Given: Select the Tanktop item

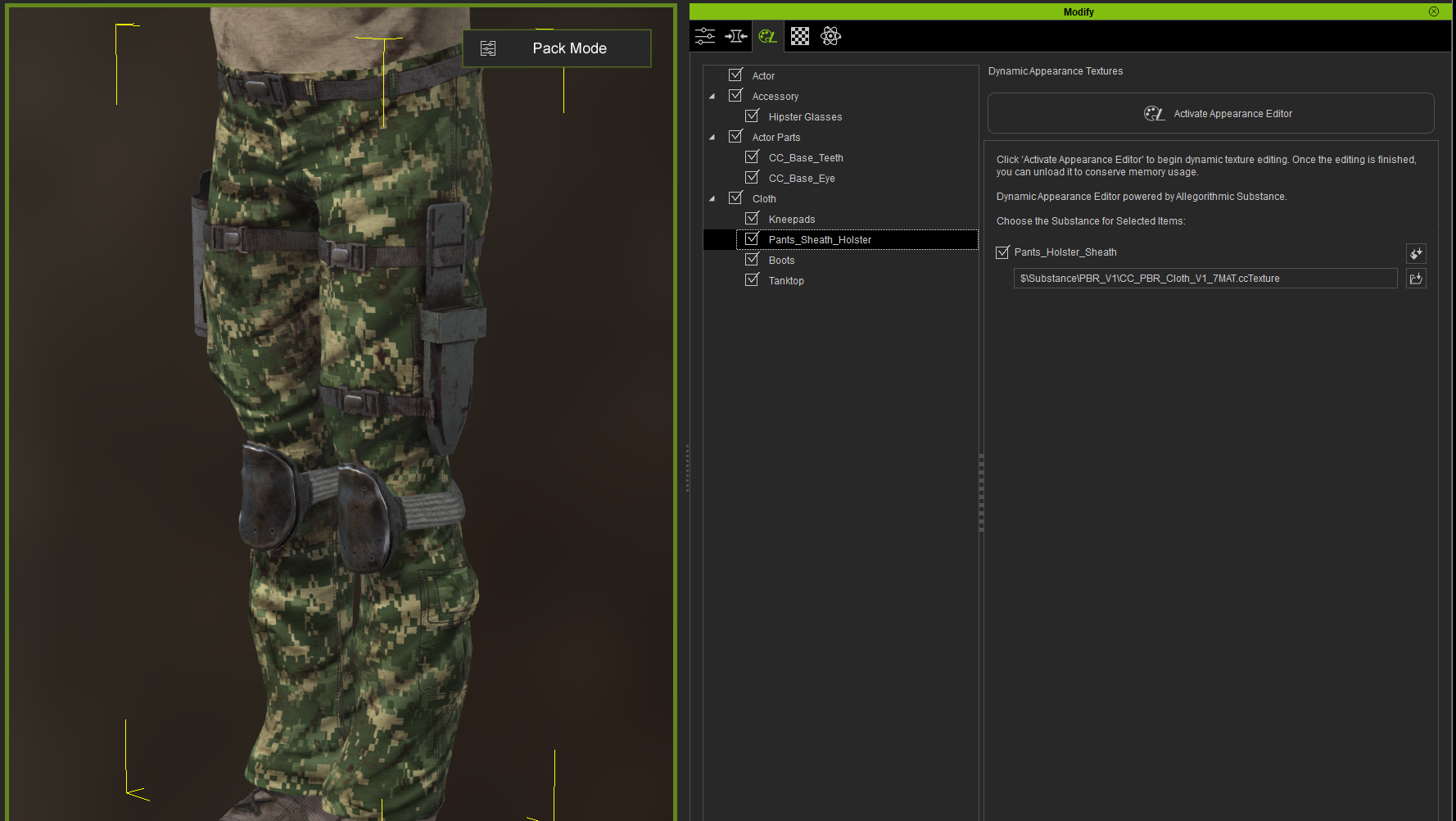Looking at the screenshot, I should (786, 281).
